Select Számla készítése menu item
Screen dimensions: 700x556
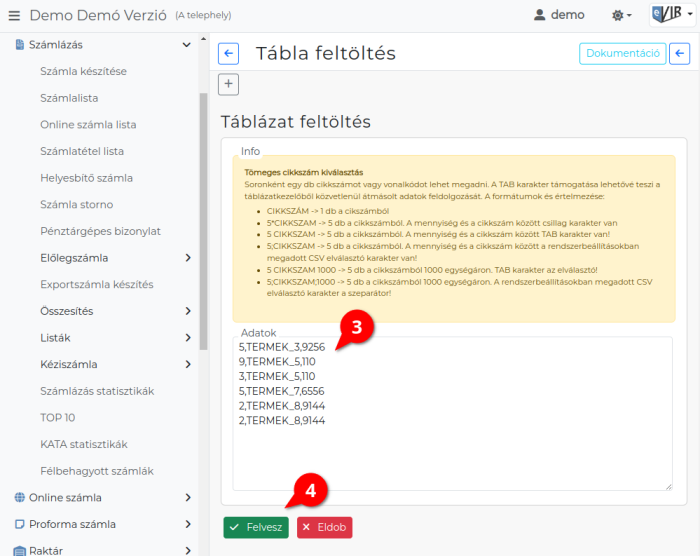click(83, 71)
